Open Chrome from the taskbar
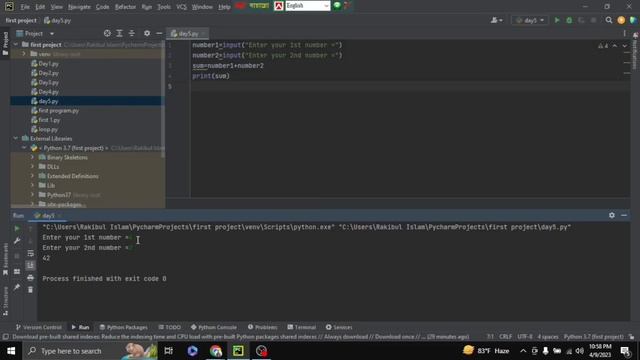The width and height of the screenshot is (640, 360). coord(216,351)
